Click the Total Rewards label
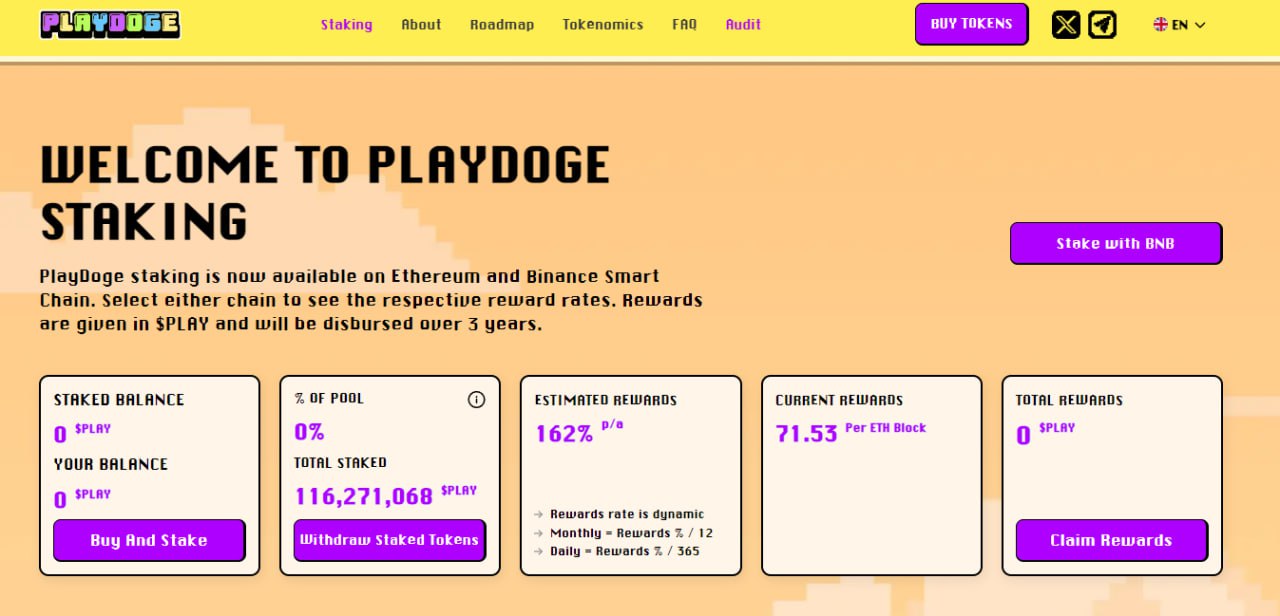Viewport: 1280px width, 616px height. point(1069,400)
